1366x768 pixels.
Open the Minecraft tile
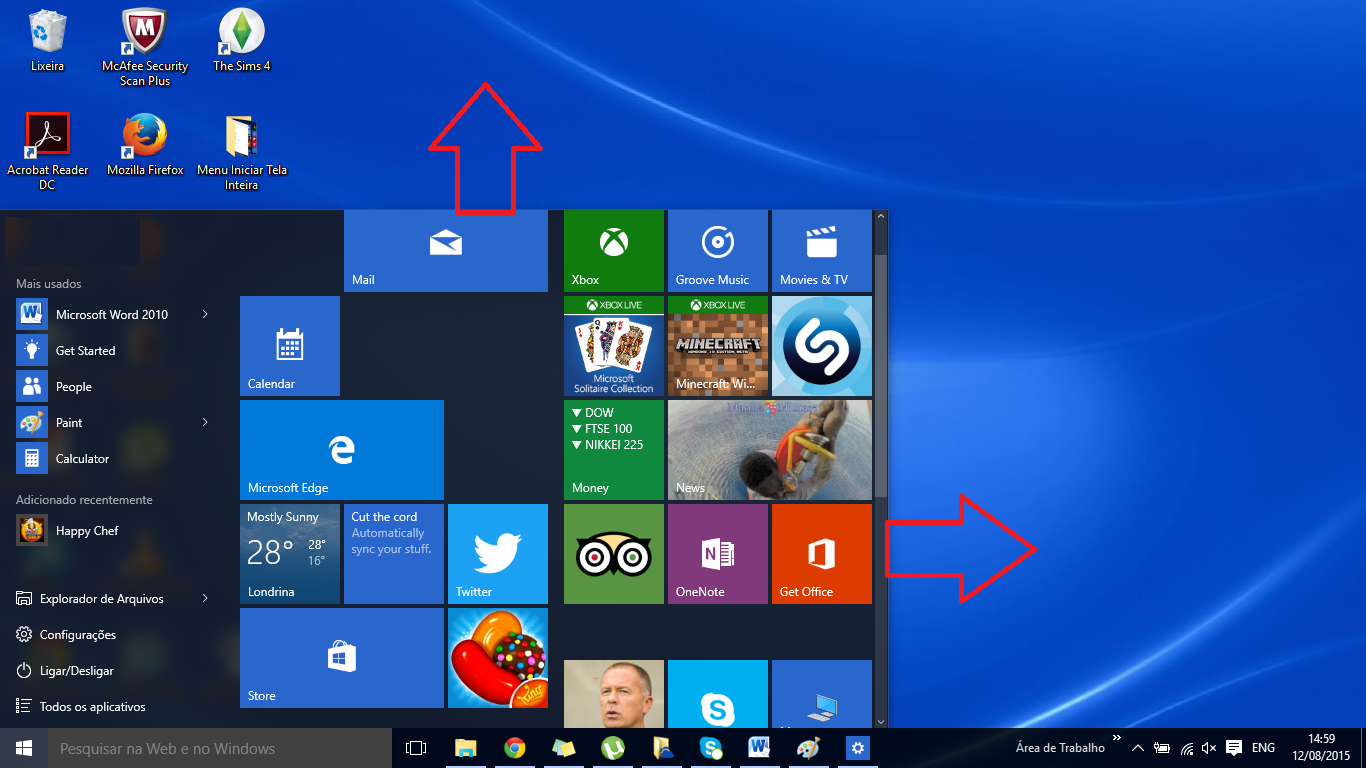coord(718,346)
